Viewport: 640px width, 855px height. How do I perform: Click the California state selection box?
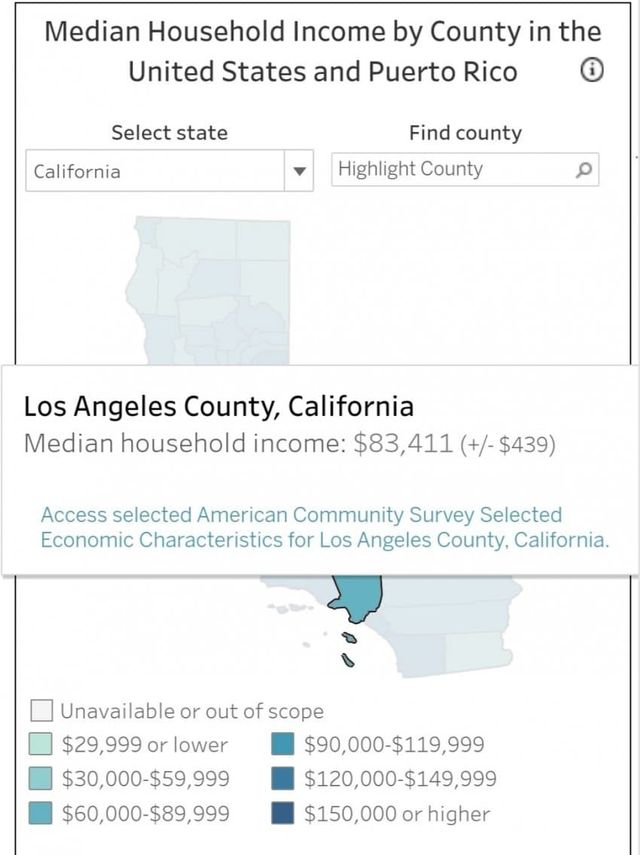[155, 171]
